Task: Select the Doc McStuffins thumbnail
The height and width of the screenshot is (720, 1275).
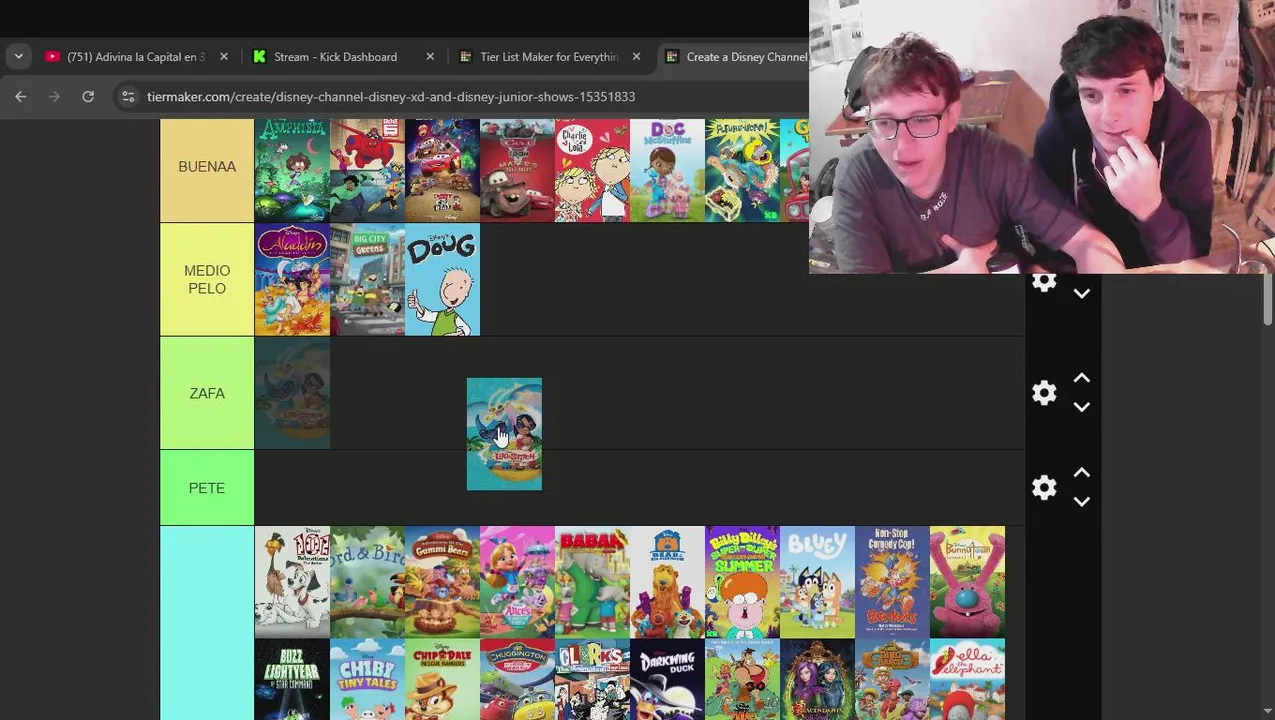Action: (x=667, y=170)
